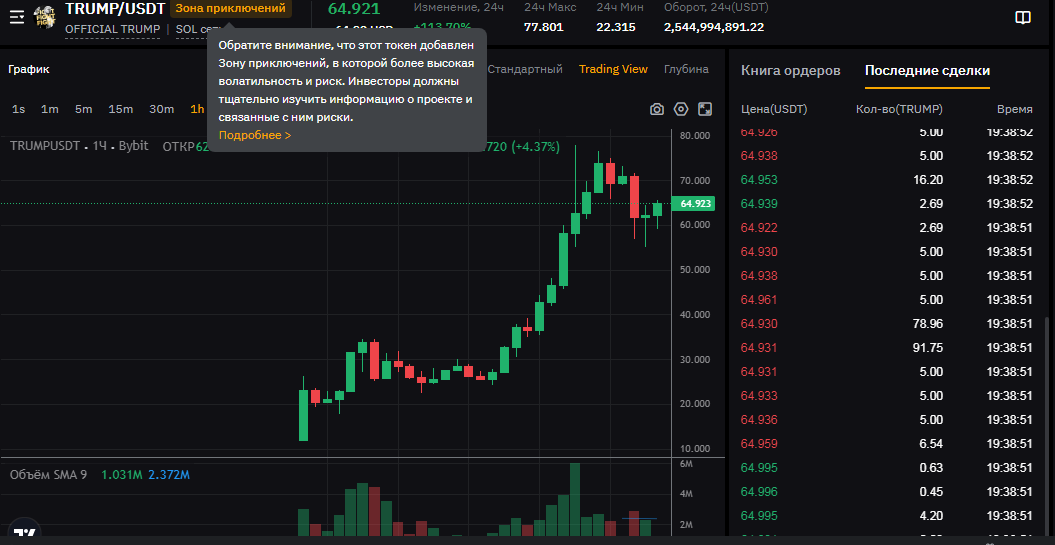Expand chart to fullscreen
This screenshot has width=1055, height=545.
tap(704, 110)
